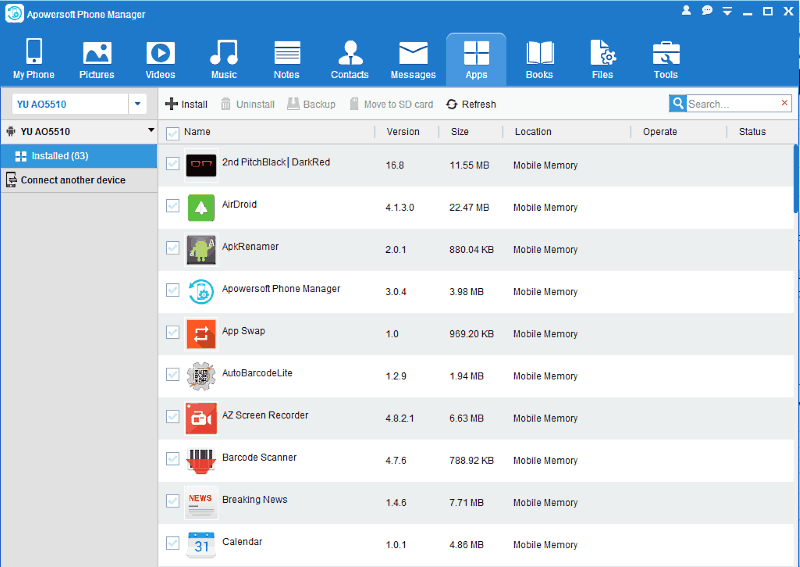The image size is (800, 567).
Task: Click version 4.8.2.1 of AZ Screen Recorder
Action: tap(399, 418)
